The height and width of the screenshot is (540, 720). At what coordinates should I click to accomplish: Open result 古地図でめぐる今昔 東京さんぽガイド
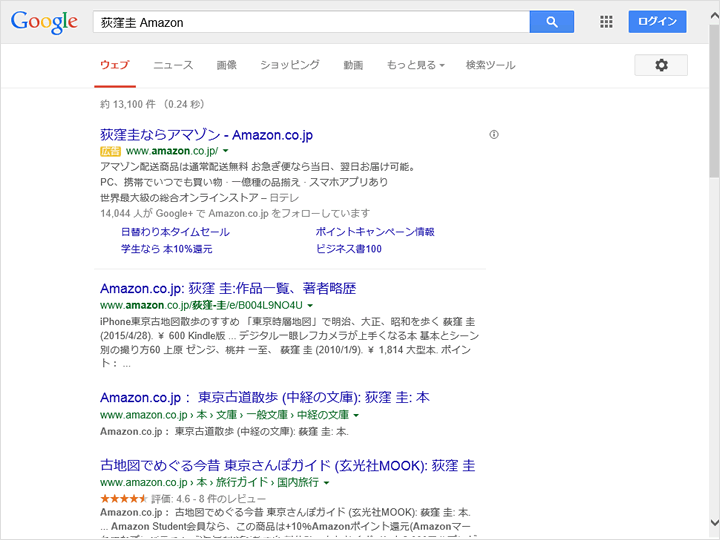287,466
